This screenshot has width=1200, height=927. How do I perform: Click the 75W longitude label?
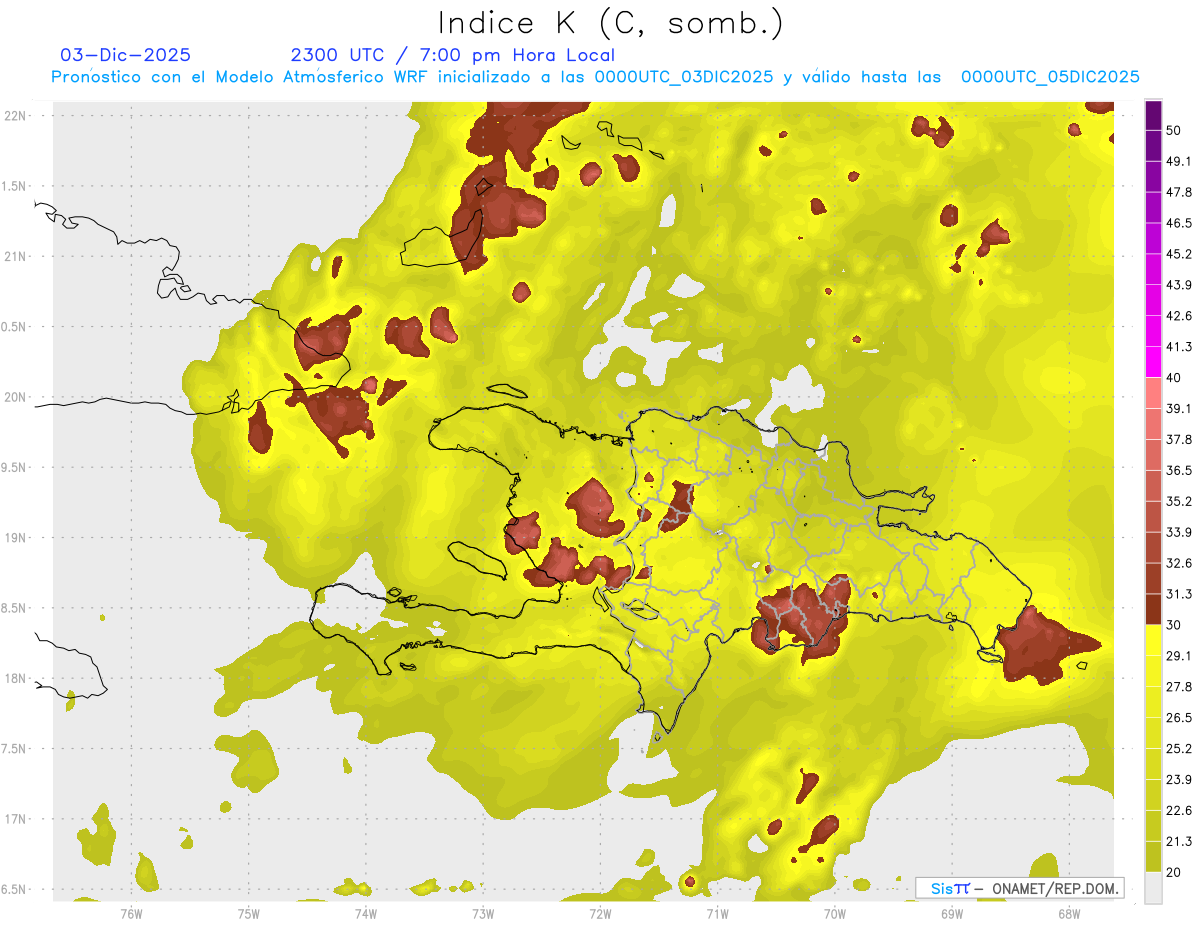tap(249, 914)
